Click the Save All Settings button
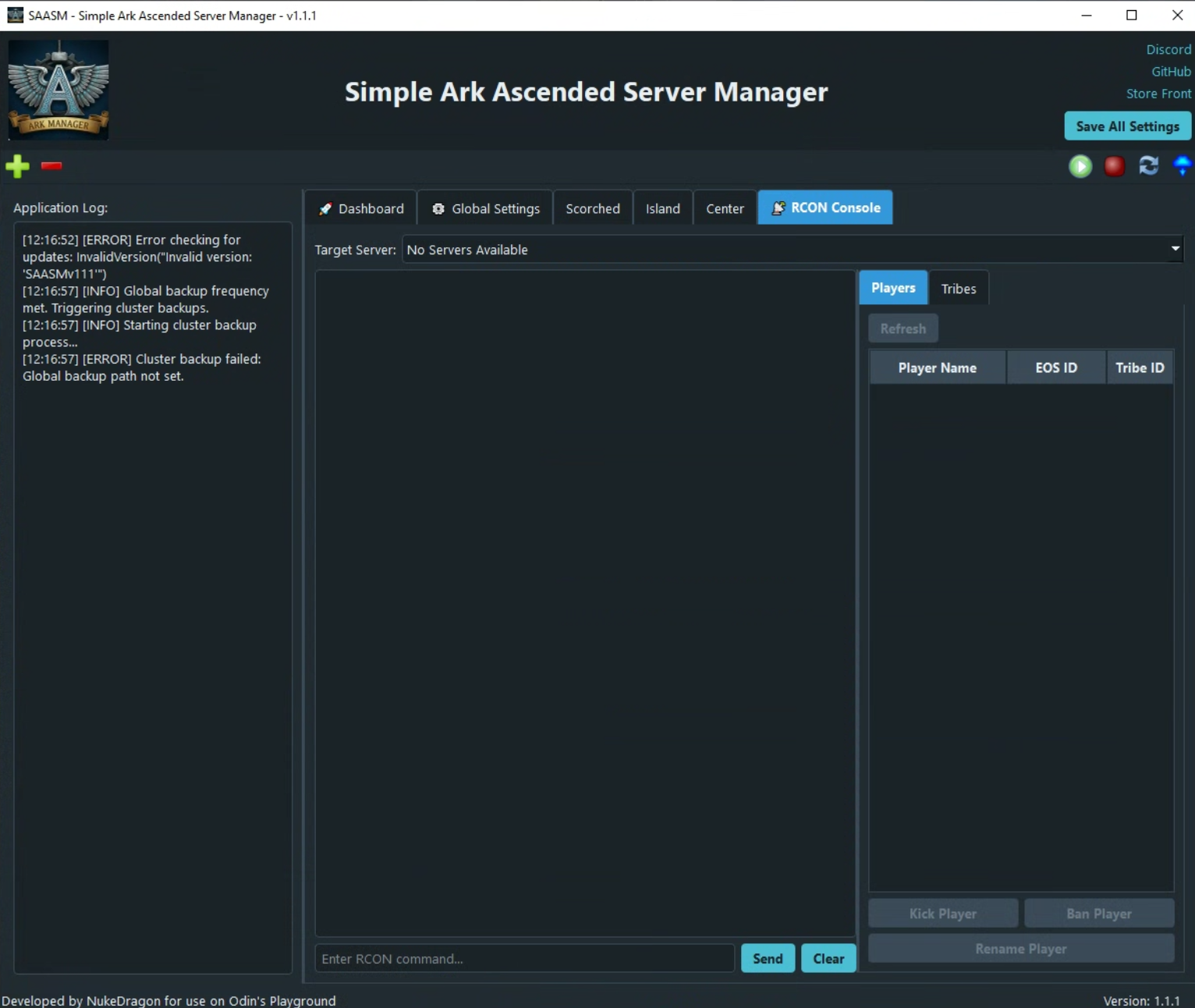 pos(1127,126)
